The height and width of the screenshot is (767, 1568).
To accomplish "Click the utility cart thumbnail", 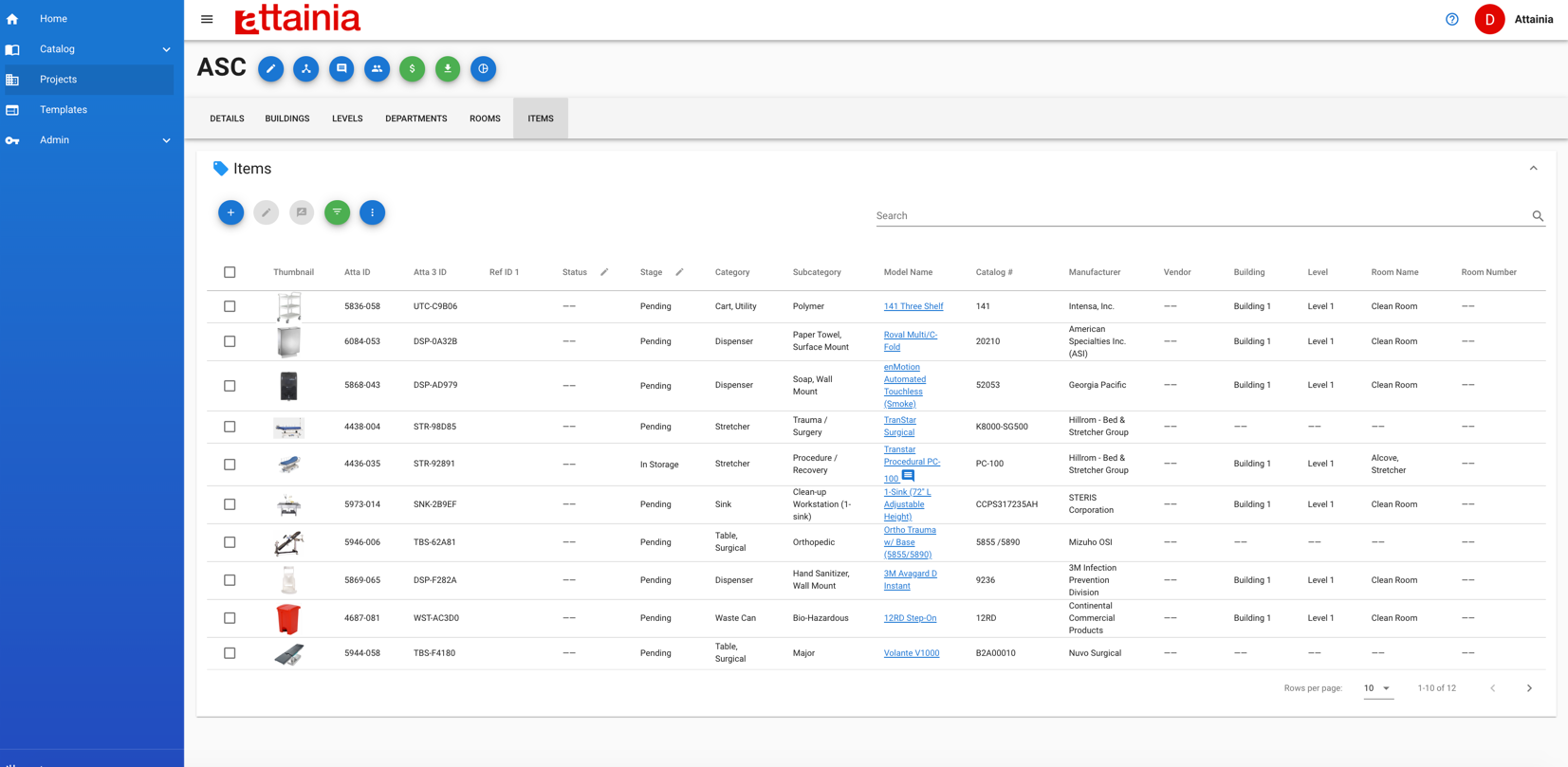I will [288, 307].
